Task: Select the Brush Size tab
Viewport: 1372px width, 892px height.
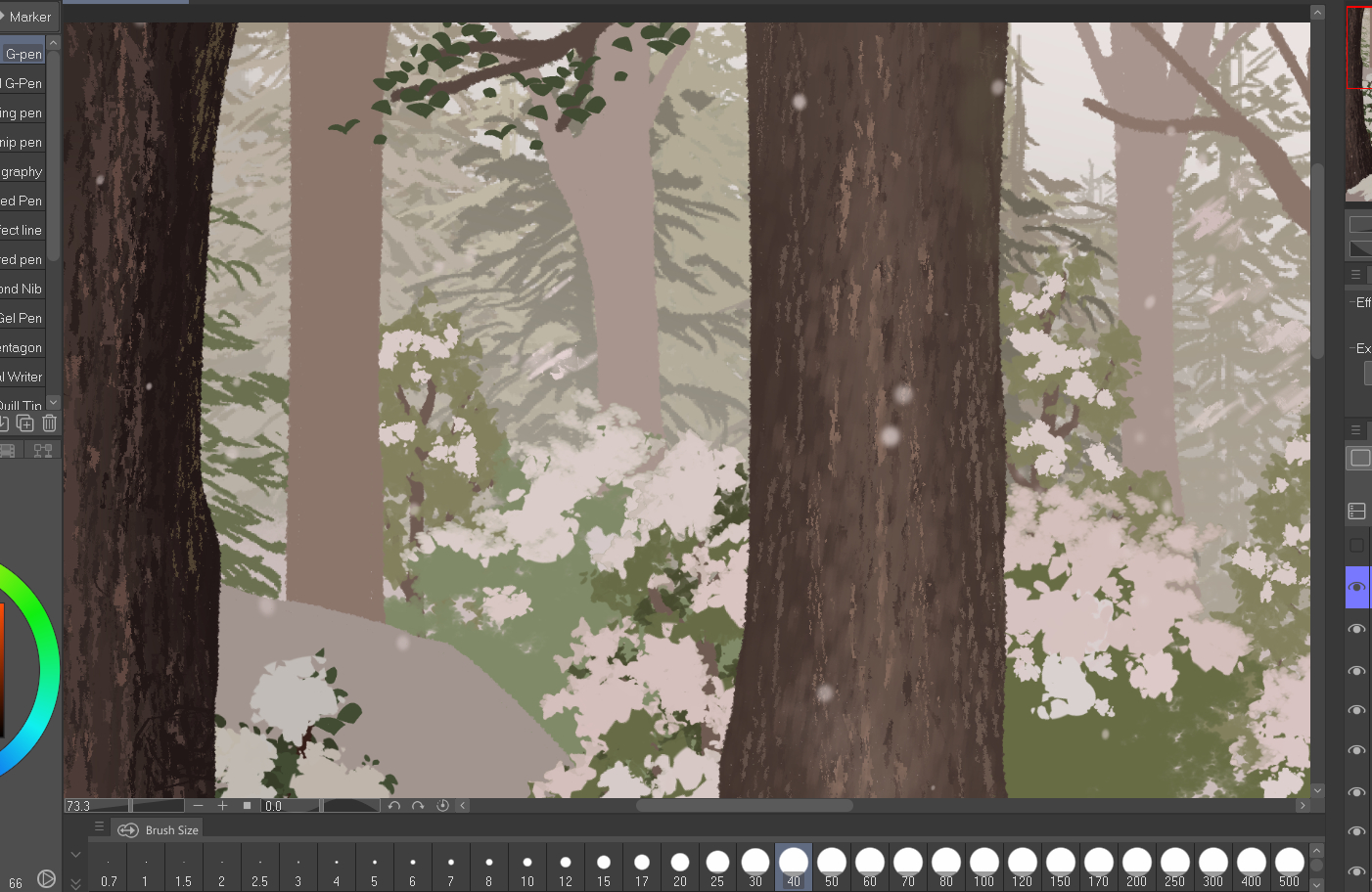Action: tap(159, 830)
